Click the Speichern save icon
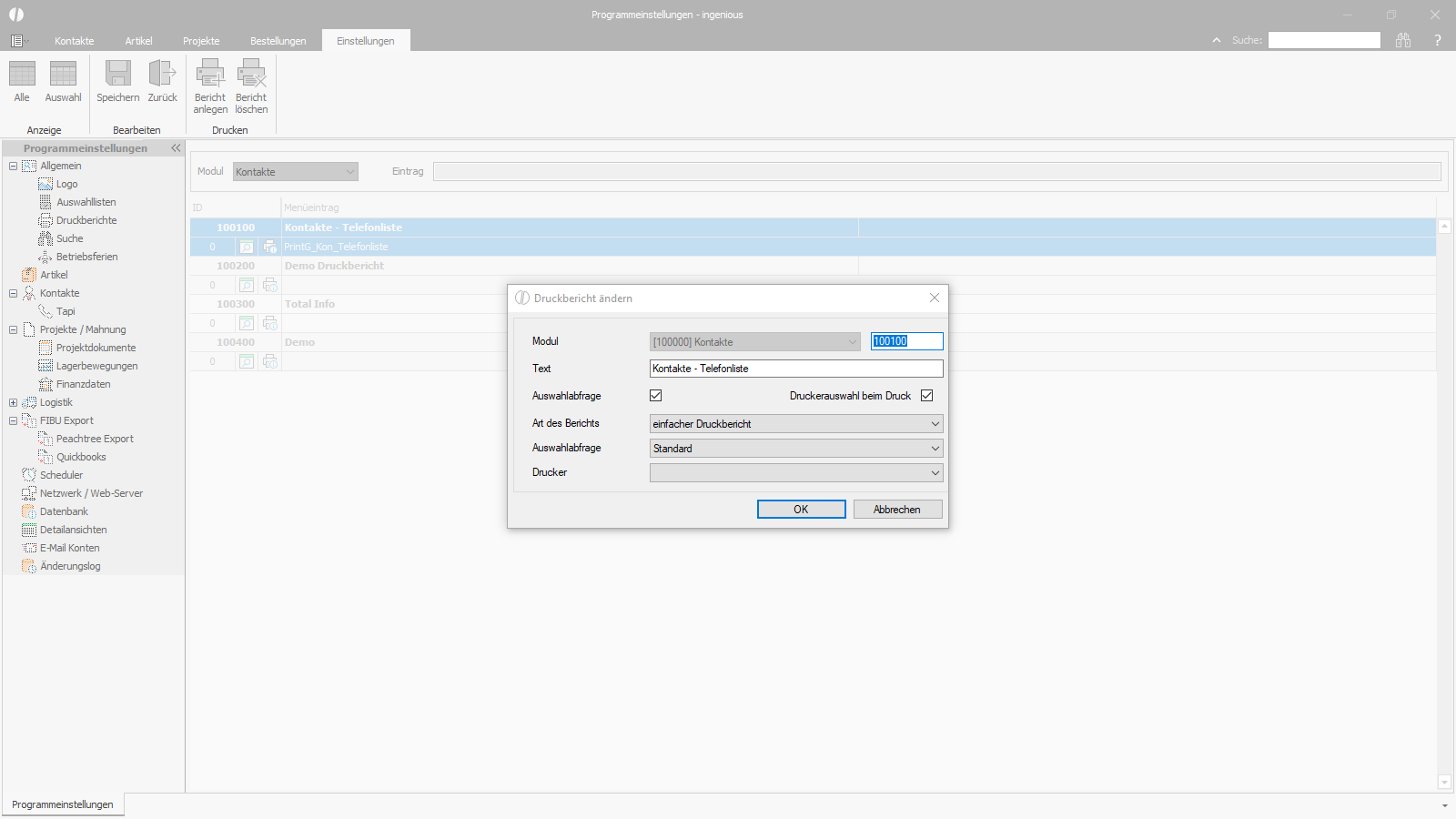 [x=118, y=74]
